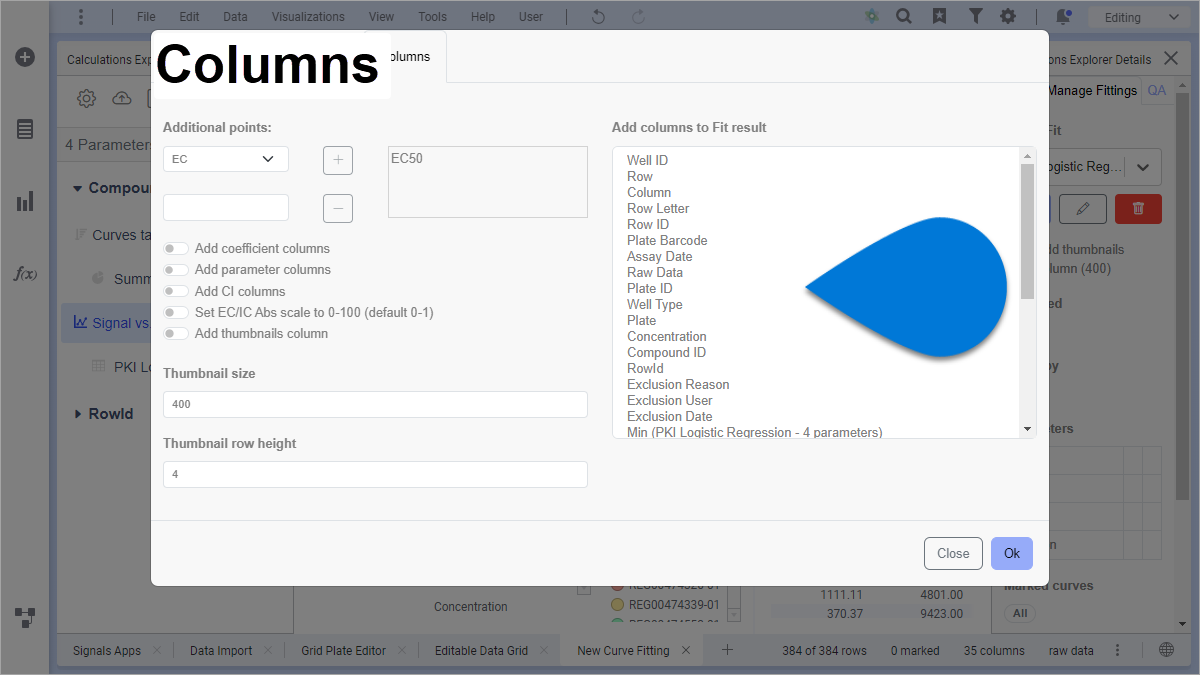Screen dimensions: 1200x675
Task: Click the Ok button in dialog
Action: click(1011, 553)
